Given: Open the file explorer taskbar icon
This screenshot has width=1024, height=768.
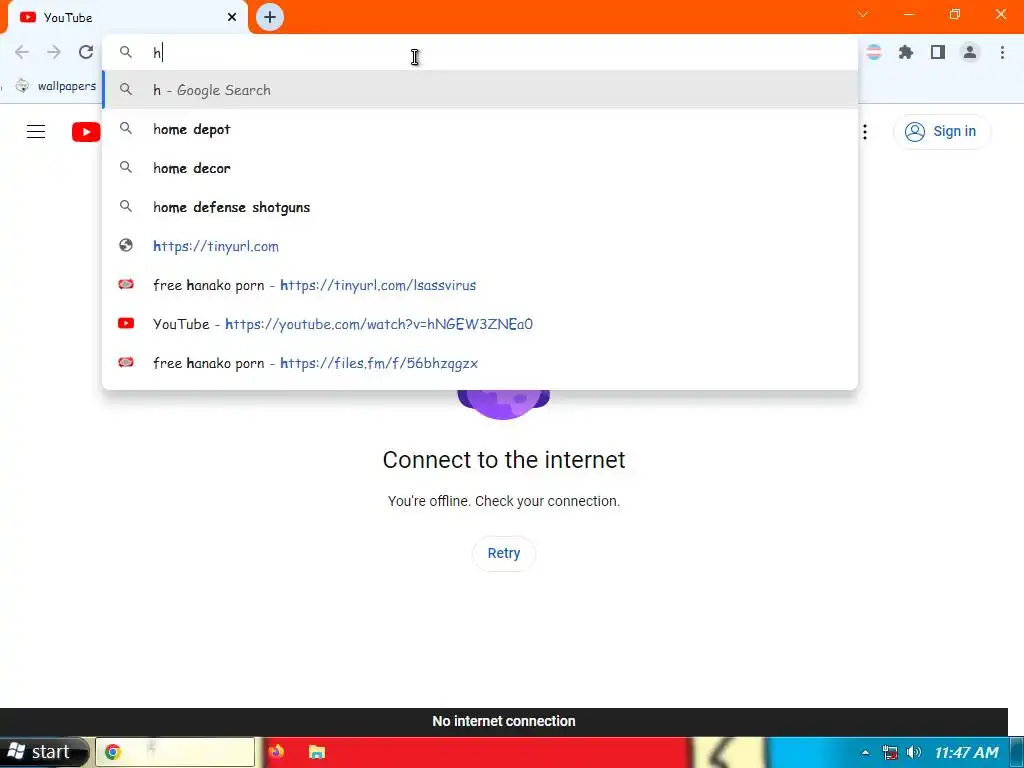Looking at the screenshot, I should point(317,752).
